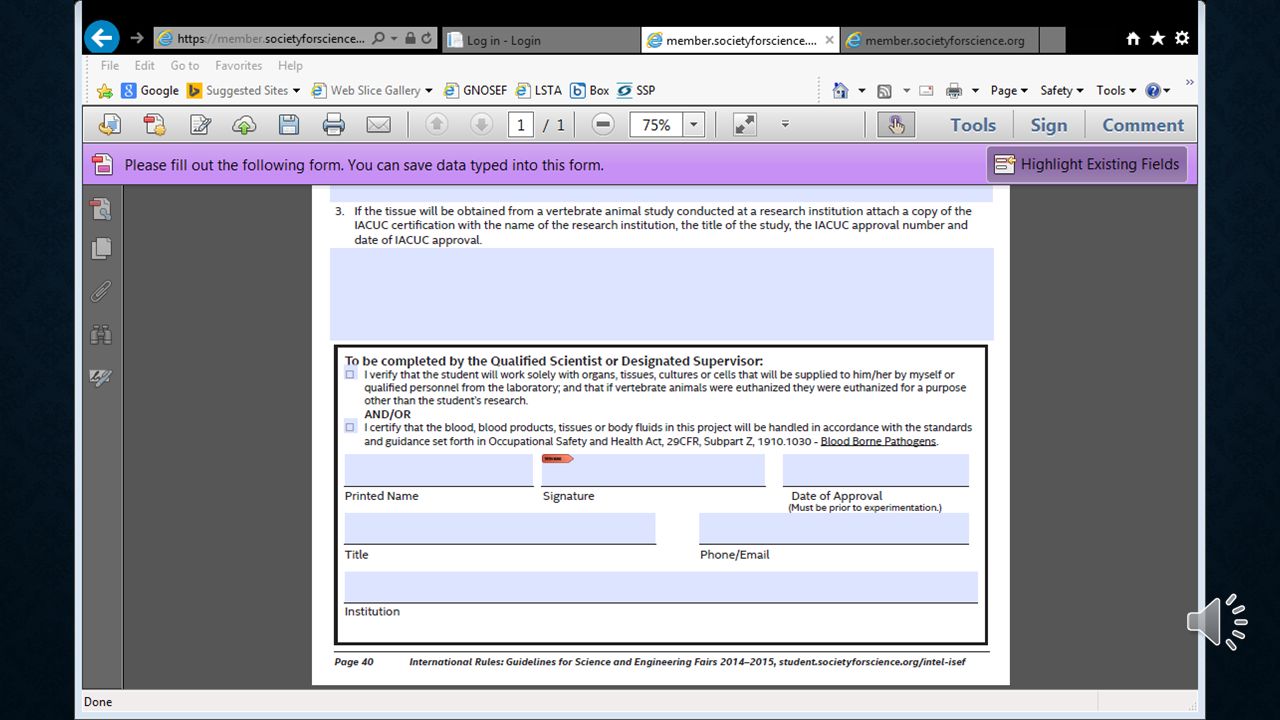Open the signatures panel icon
Viewport: 1280px width, 720px height.
pyautogui.click(x=101, y=378)
